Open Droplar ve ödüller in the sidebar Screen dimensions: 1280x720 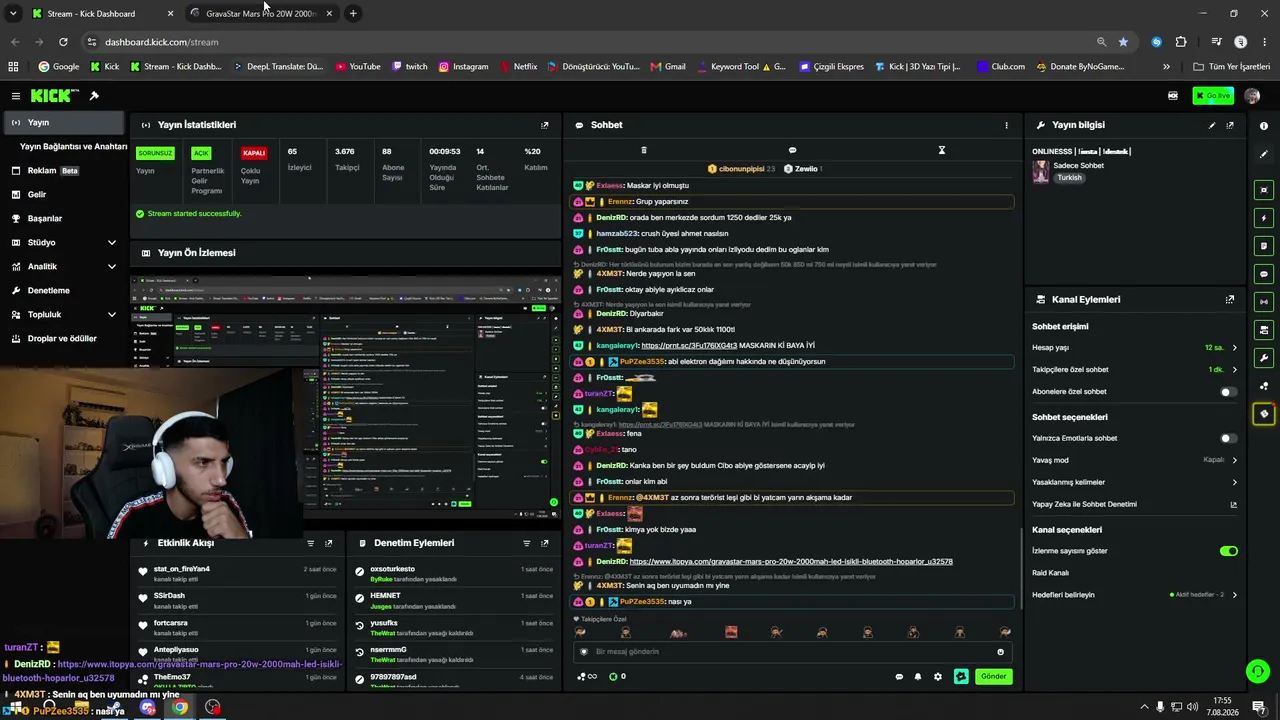pos(65,339)
